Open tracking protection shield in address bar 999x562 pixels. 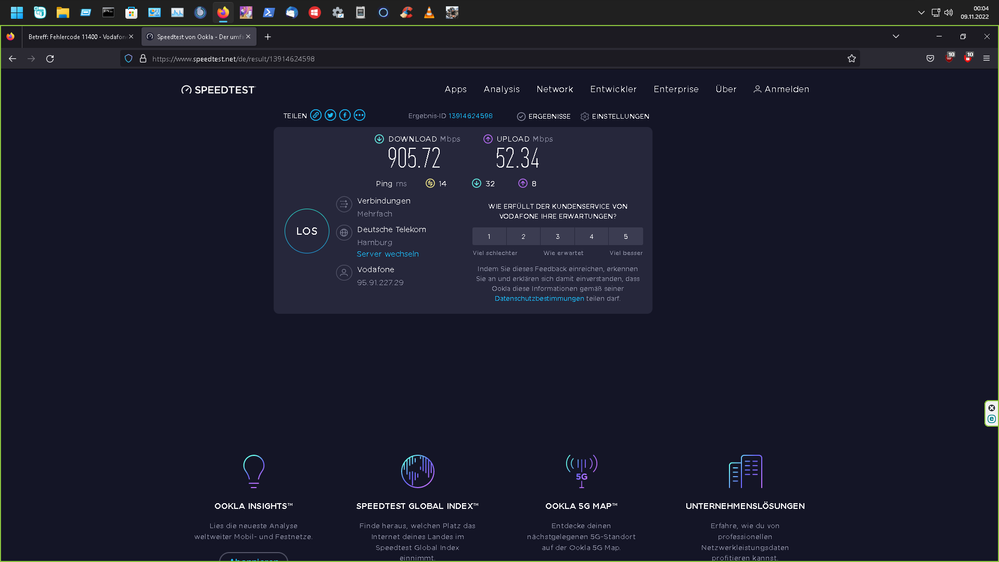pos(129,59)
